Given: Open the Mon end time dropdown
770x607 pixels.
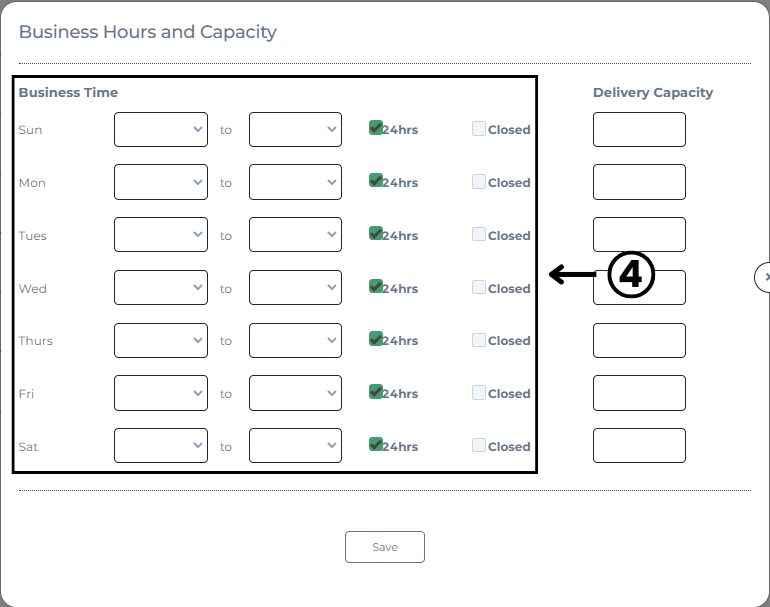Looking at the screenshot, I should (295, 182).
